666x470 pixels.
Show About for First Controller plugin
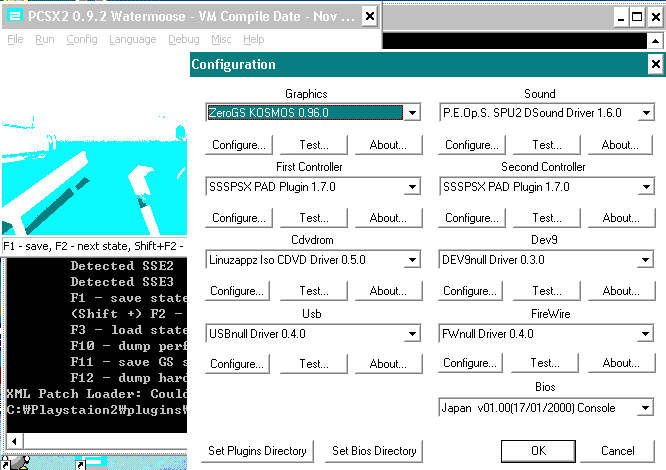(388, 218)
